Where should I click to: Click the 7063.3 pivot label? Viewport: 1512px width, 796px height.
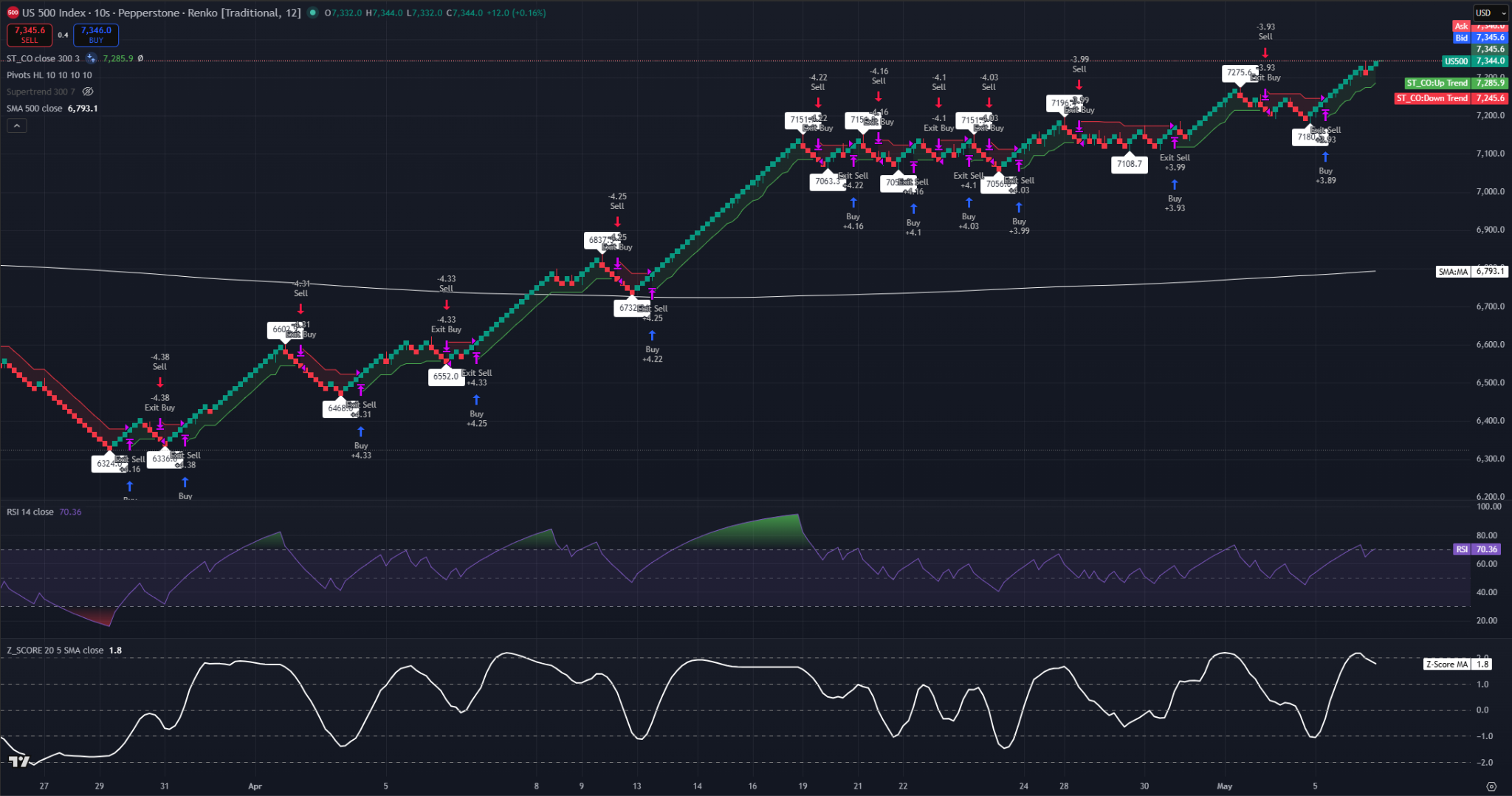[x=828, y=181]
